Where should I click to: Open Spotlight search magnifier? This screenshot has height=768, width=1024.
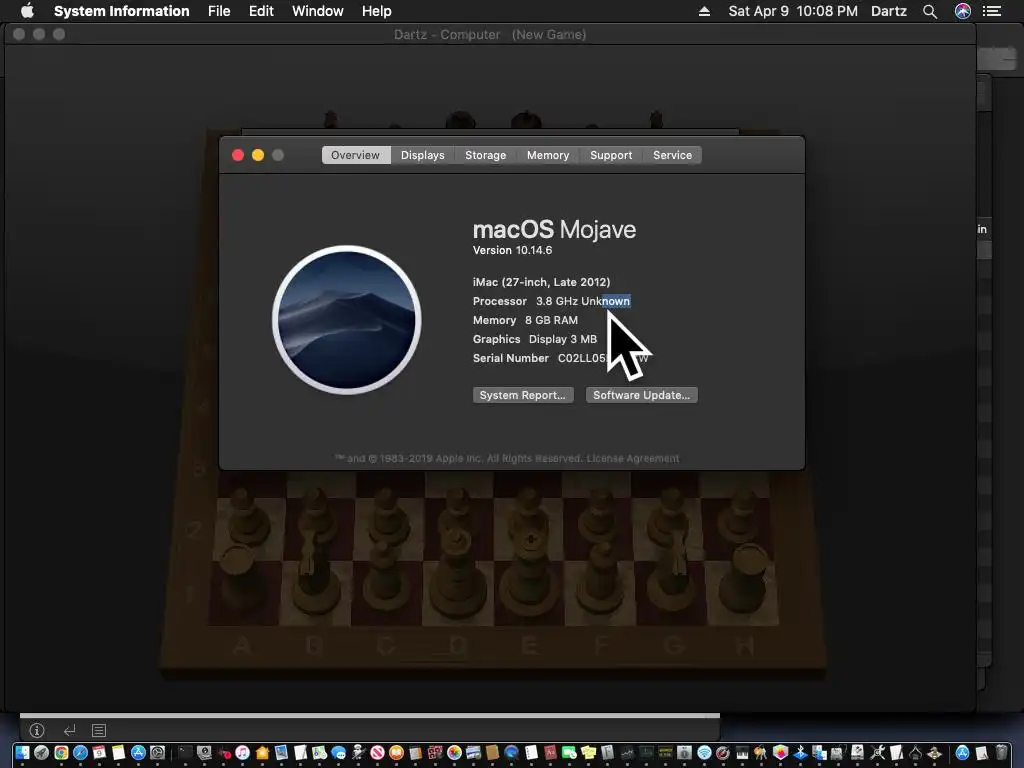[930, 11]
